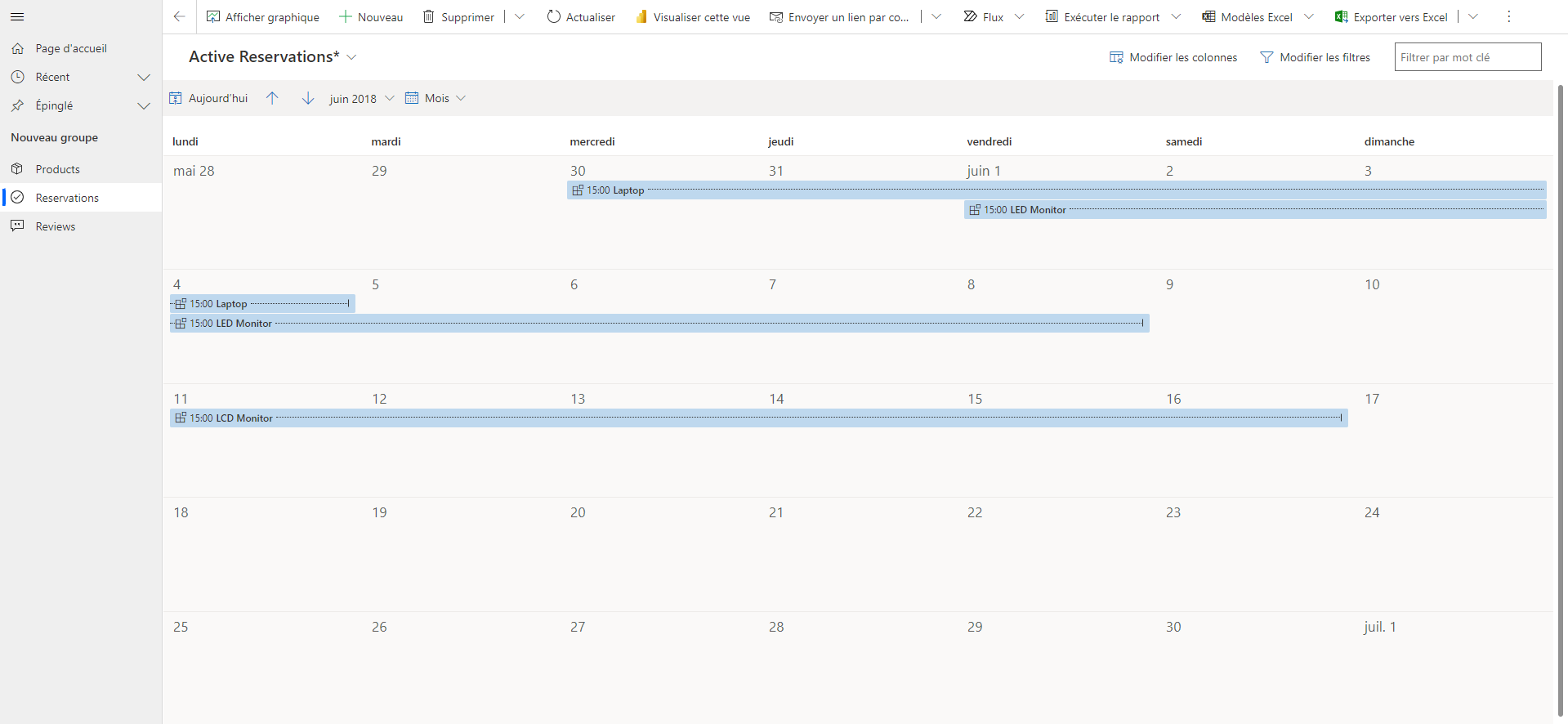Create a new record with Nouveau
This screenshot has height=724, width=1568.
pos(371,16)
